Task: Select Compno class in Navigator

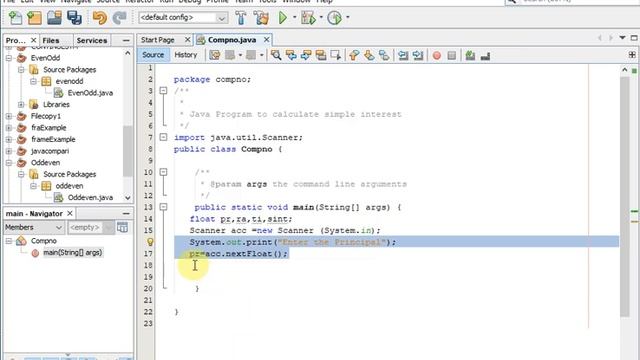Action: pos(44,241)
